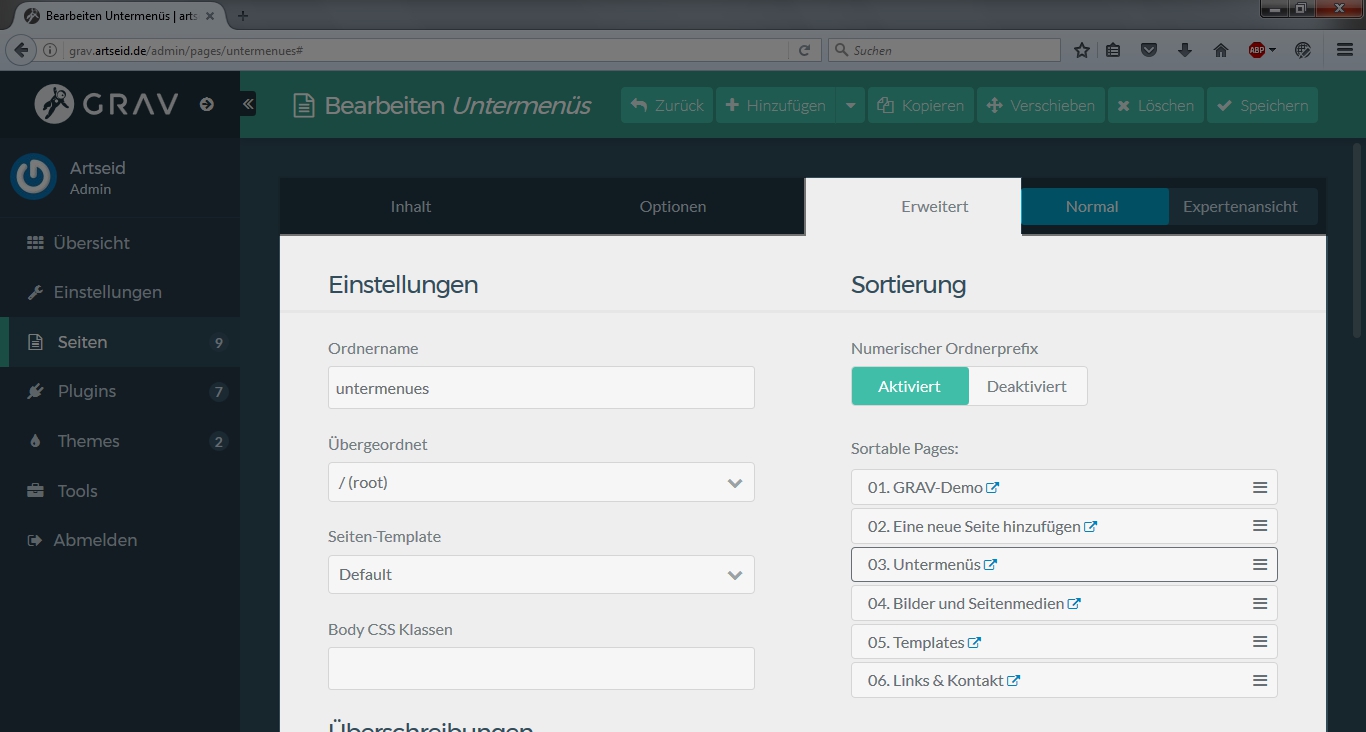This screenshot has height=732, width=1366.
Task: Expand the Übergeordnet parent dropdown
Action: click(541, 482)
